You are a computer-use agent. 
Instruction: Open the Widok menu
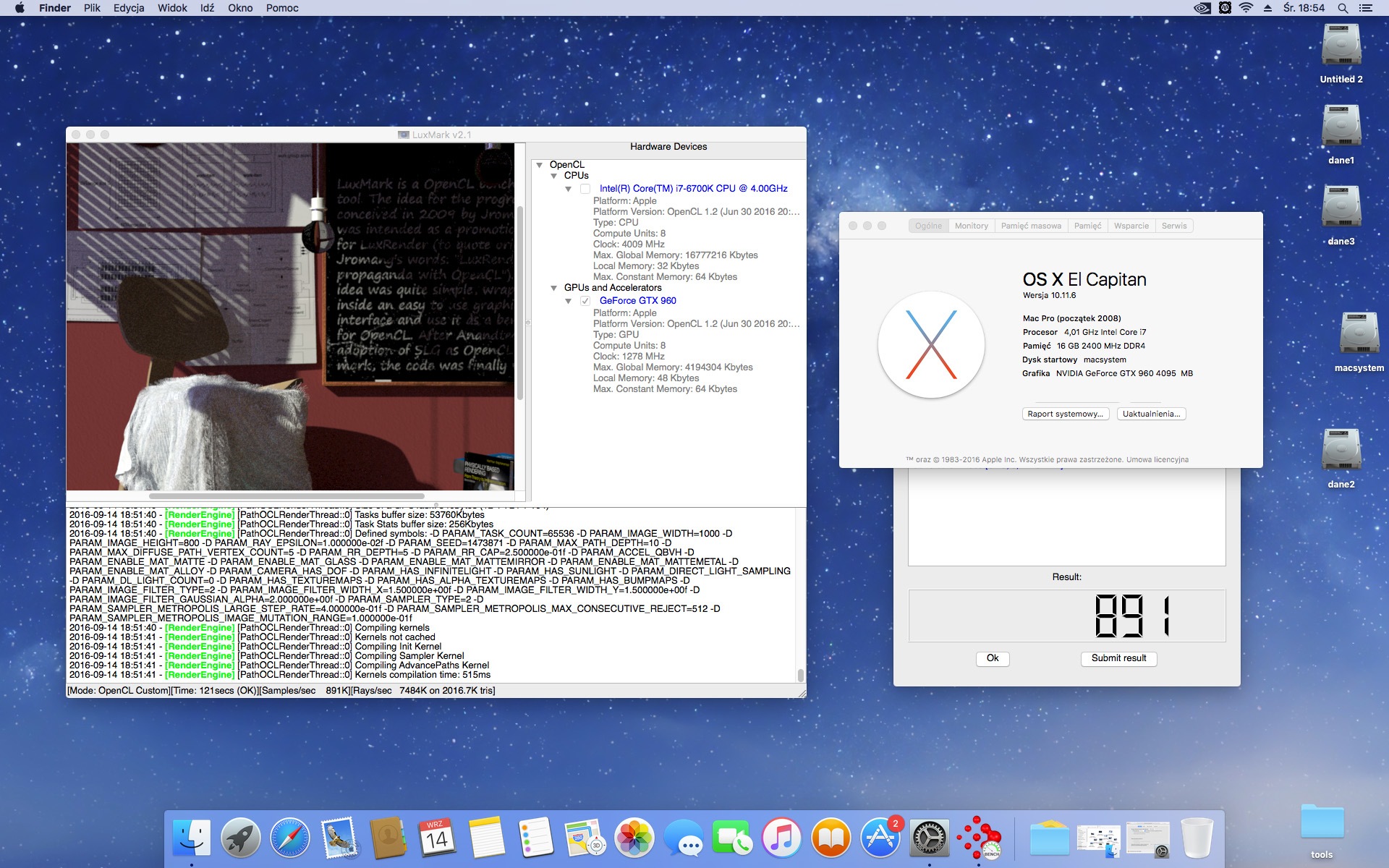(172, 8)
